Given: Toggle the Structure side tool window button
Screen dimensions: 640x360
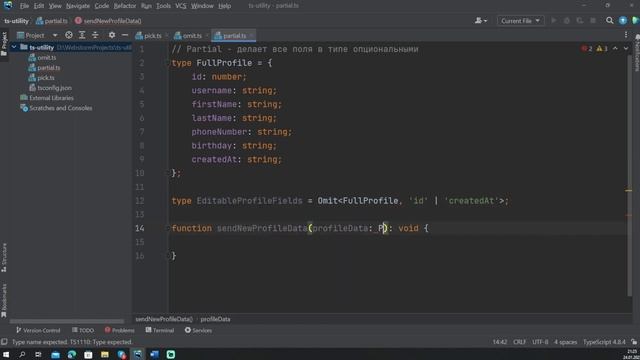Looking at the screenshot, I should (4, 258).
